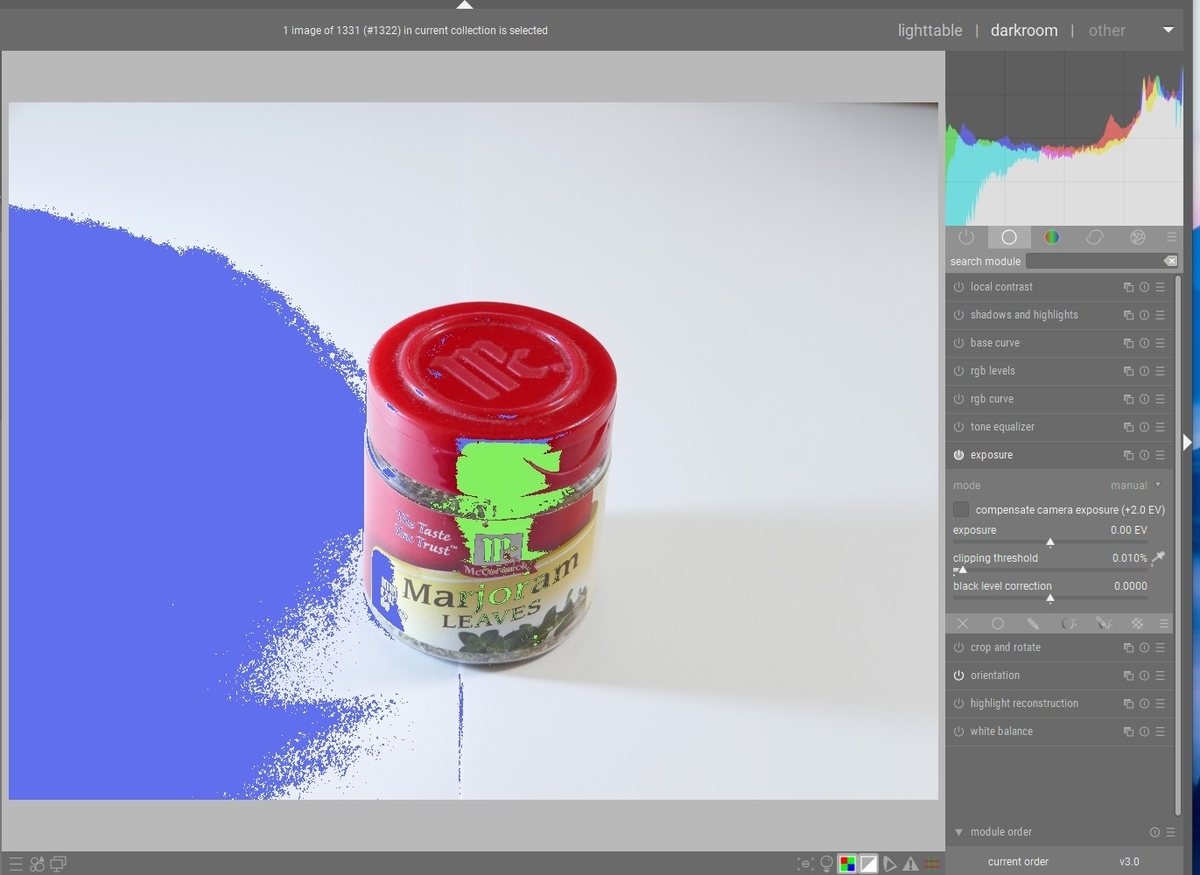Show only active modules group
The image size is (1200, 875).
966,237
